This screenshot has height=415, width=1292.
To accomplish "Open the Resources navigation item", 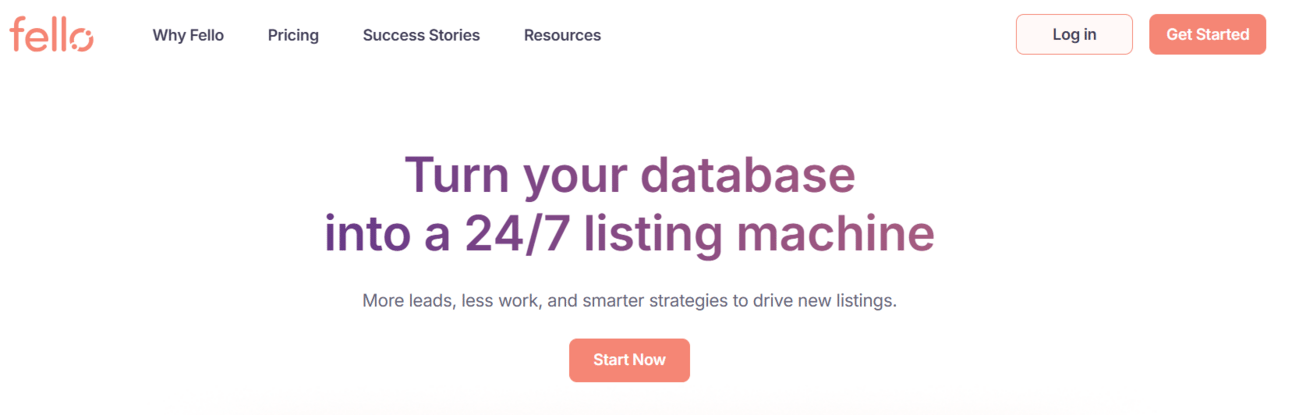I will pyautogui.click(x=562, y=35).
